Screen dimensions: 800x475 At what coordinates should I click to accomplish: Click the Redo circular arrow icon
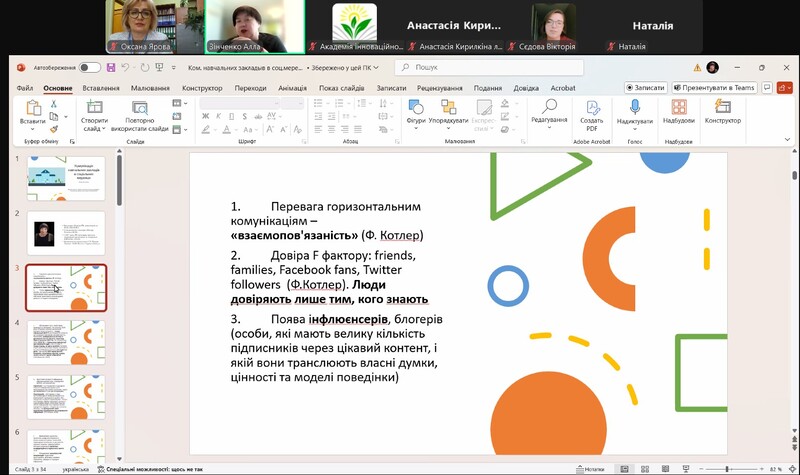[145, 67]
